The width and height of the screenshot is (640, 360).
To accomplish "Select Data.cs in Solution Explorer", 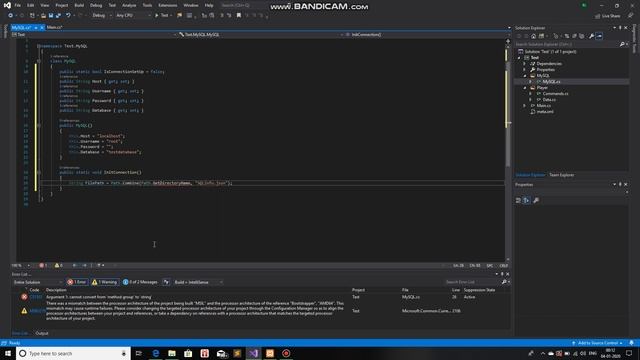I will (549, 100).
